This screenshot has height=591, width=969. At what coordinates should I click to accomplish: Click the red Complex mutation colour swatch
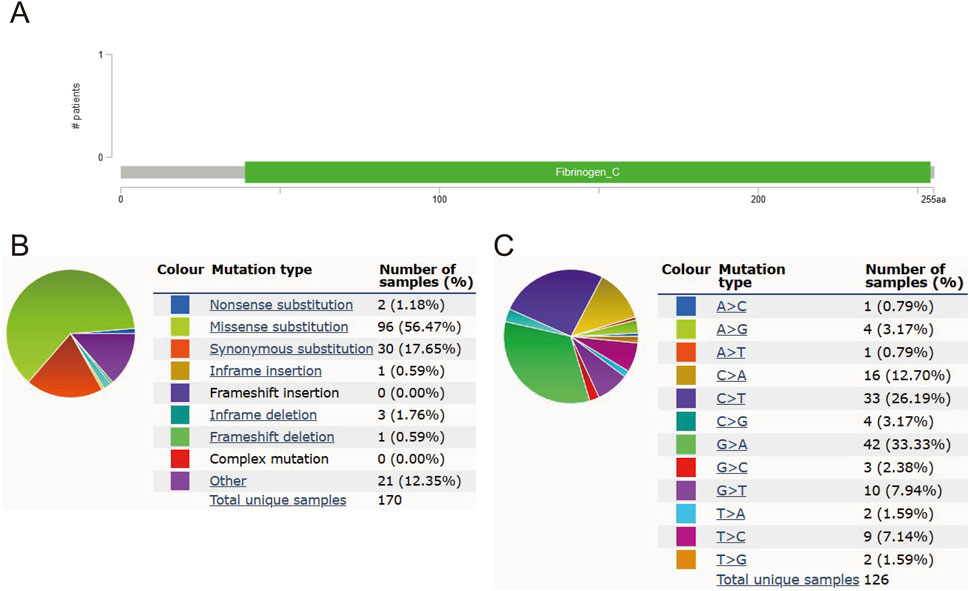180,459
